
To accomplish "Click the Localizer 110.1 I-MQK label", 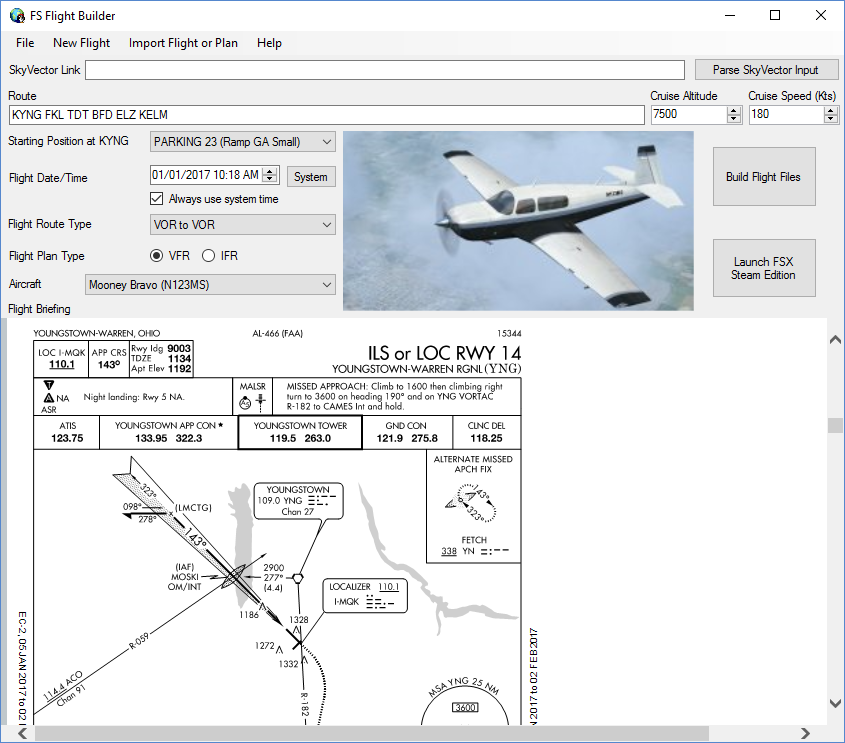I will 365,595.
